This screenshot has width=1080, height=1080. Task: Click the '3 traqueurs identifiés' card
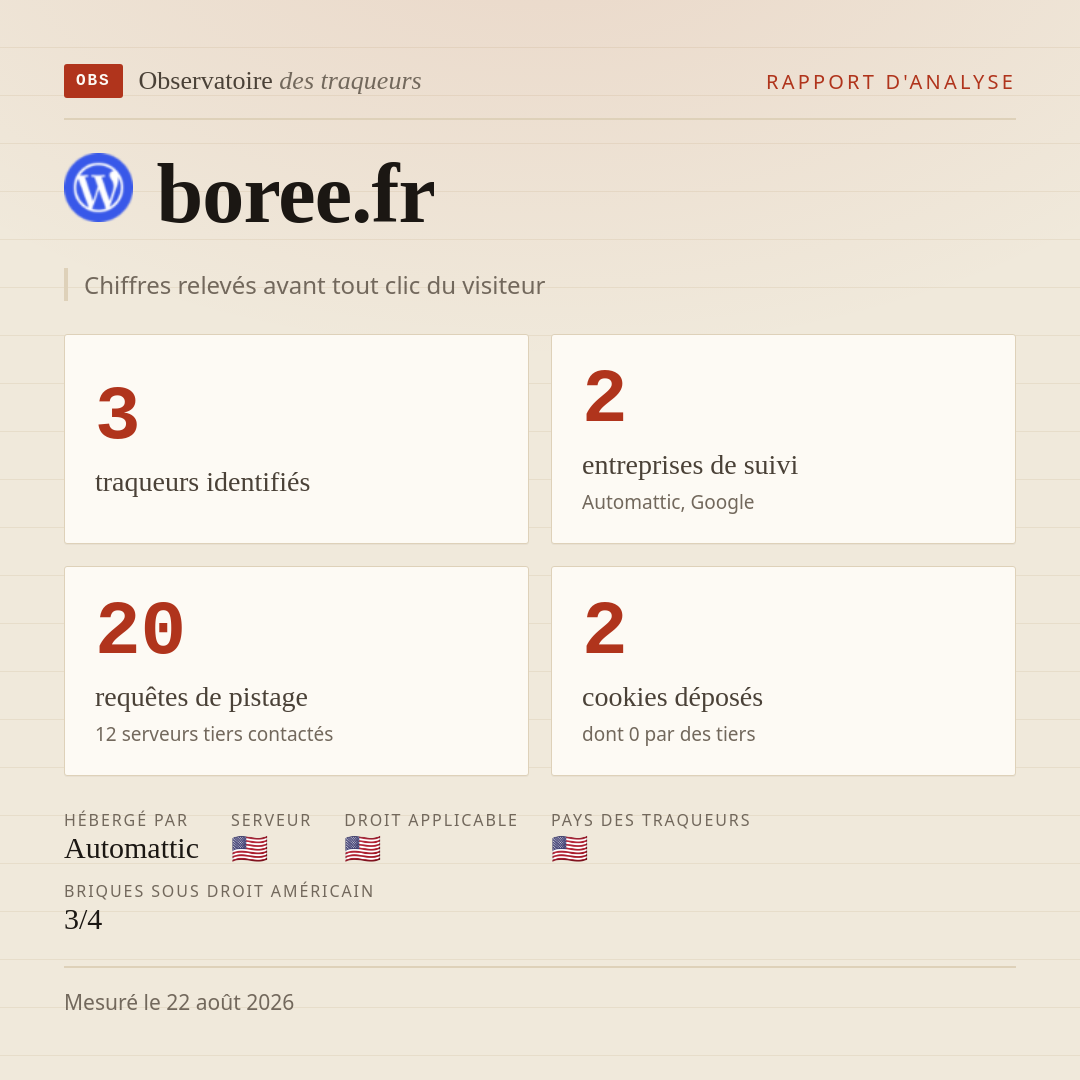click(296, 439)
